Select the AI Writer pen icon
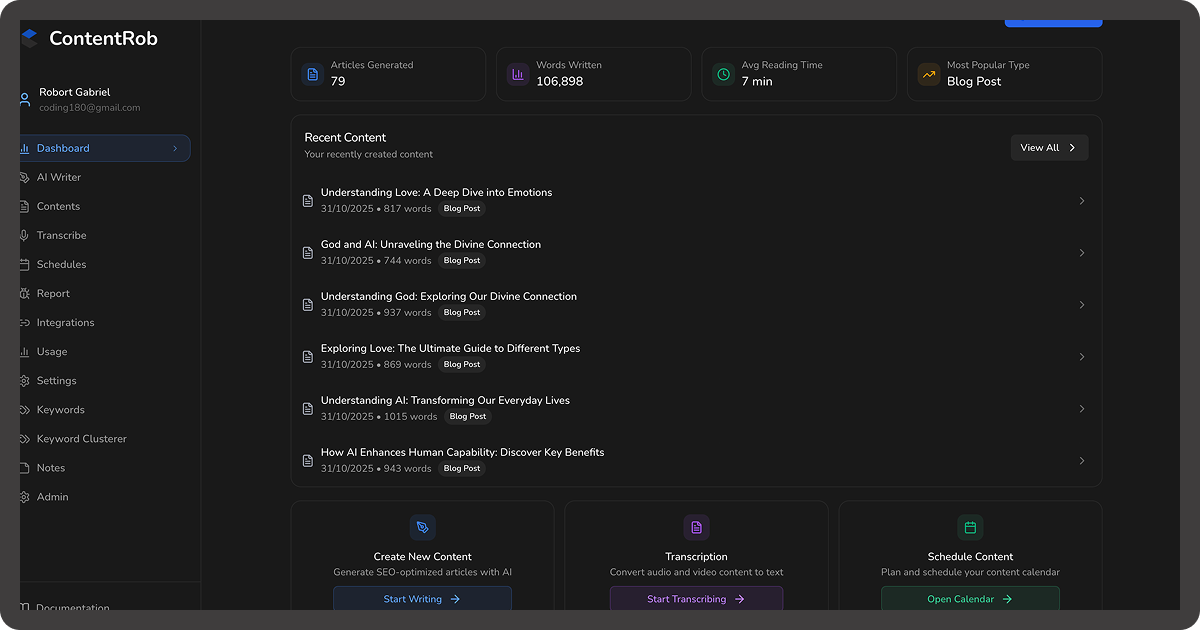 (x=24, y=177)
